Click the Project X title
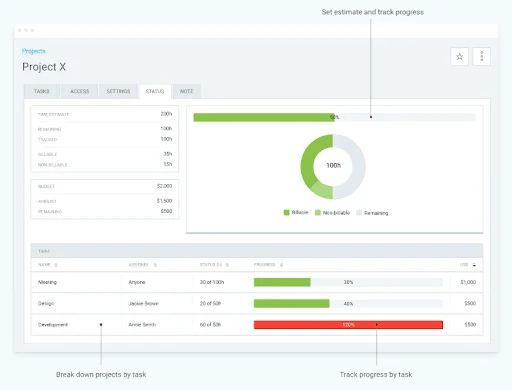This screenshot has height=390, width=512. [x=44, y=67]
